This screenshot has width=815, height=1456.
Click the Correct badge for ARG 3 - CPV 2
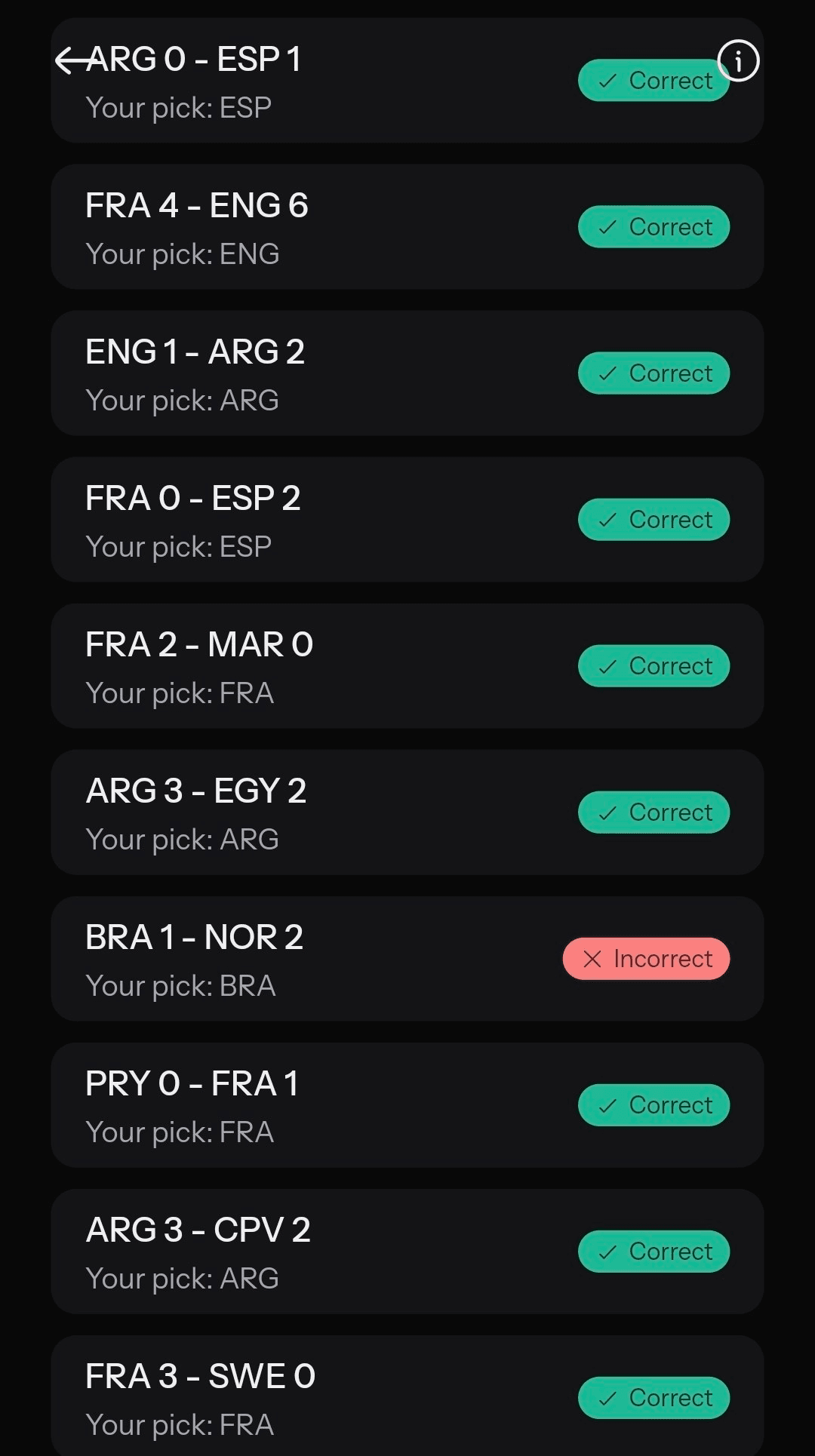pyautogui.click(x=654, y=1252)
